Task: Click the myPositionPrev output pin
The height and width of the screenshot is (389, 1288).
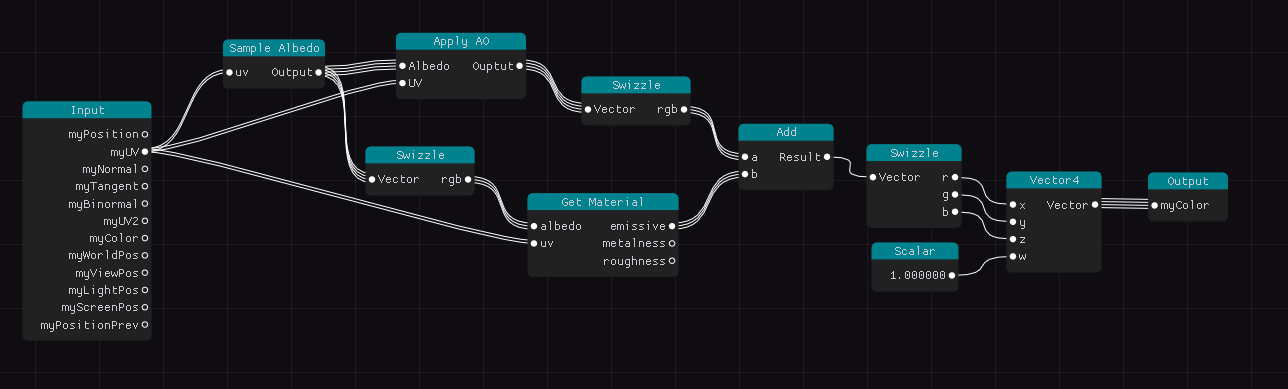Action: 145,325
